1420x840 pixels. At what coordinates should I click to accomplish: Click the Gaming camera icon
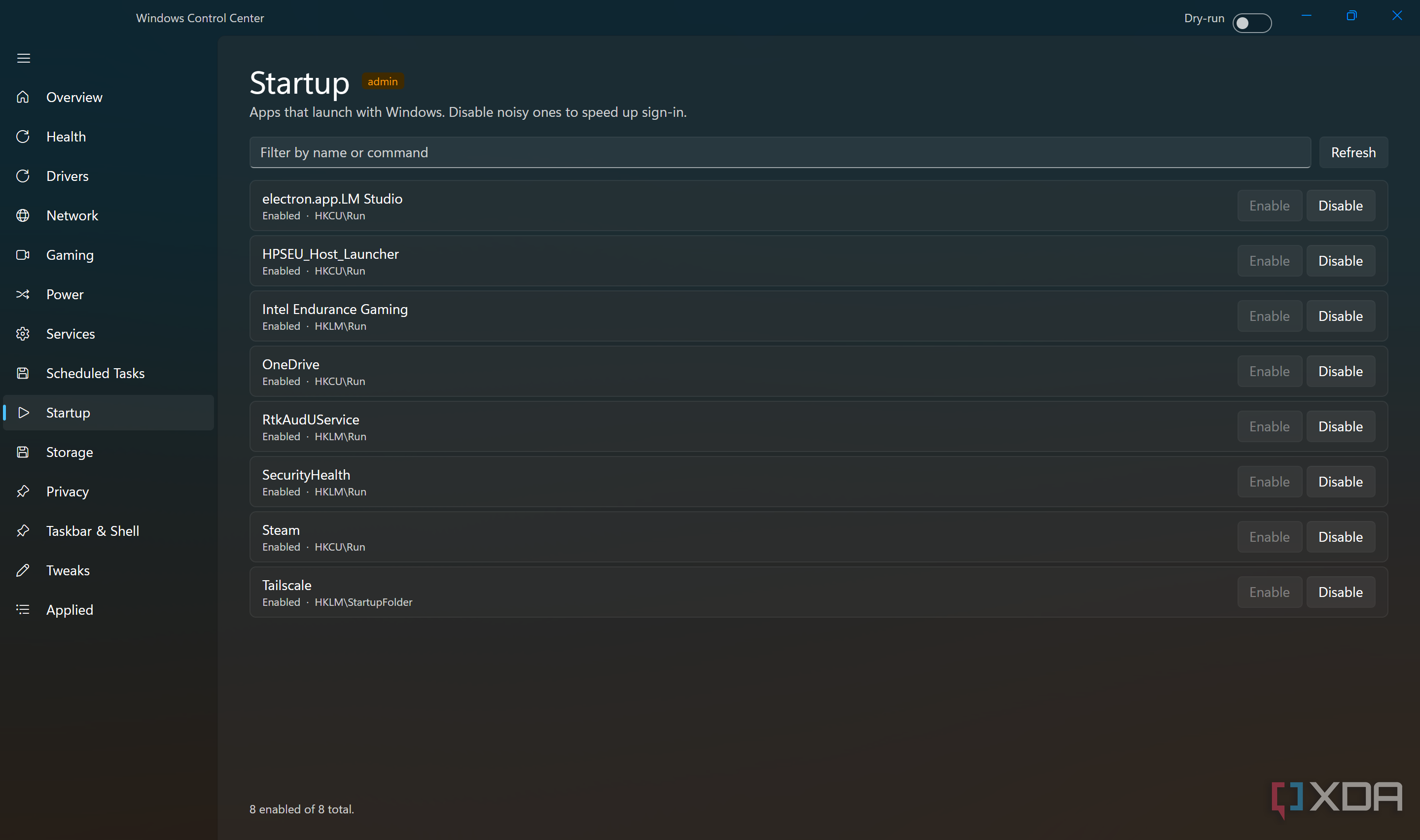pos(23,255)
